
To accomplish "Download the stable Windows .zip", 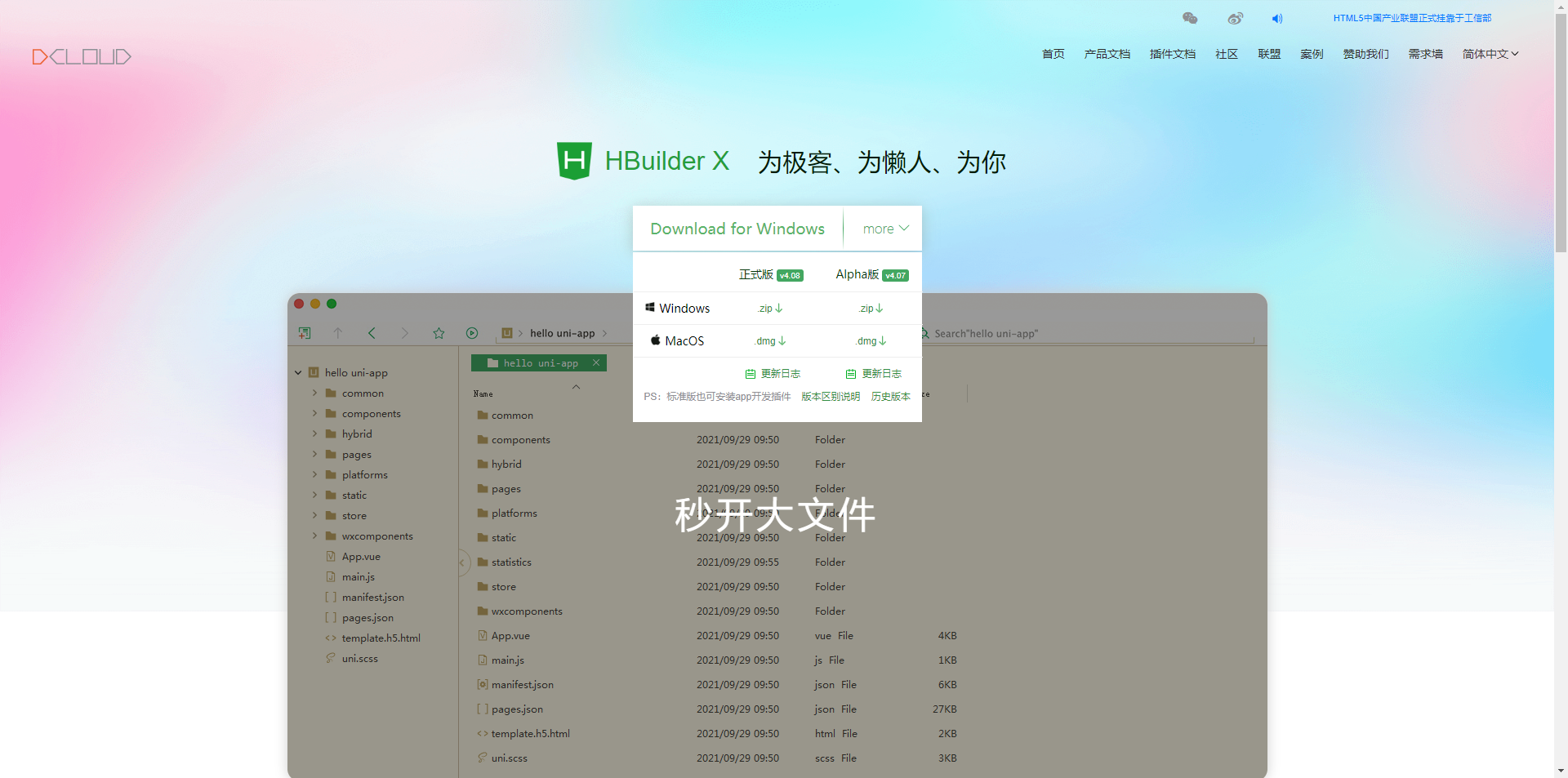I will 770,309.
